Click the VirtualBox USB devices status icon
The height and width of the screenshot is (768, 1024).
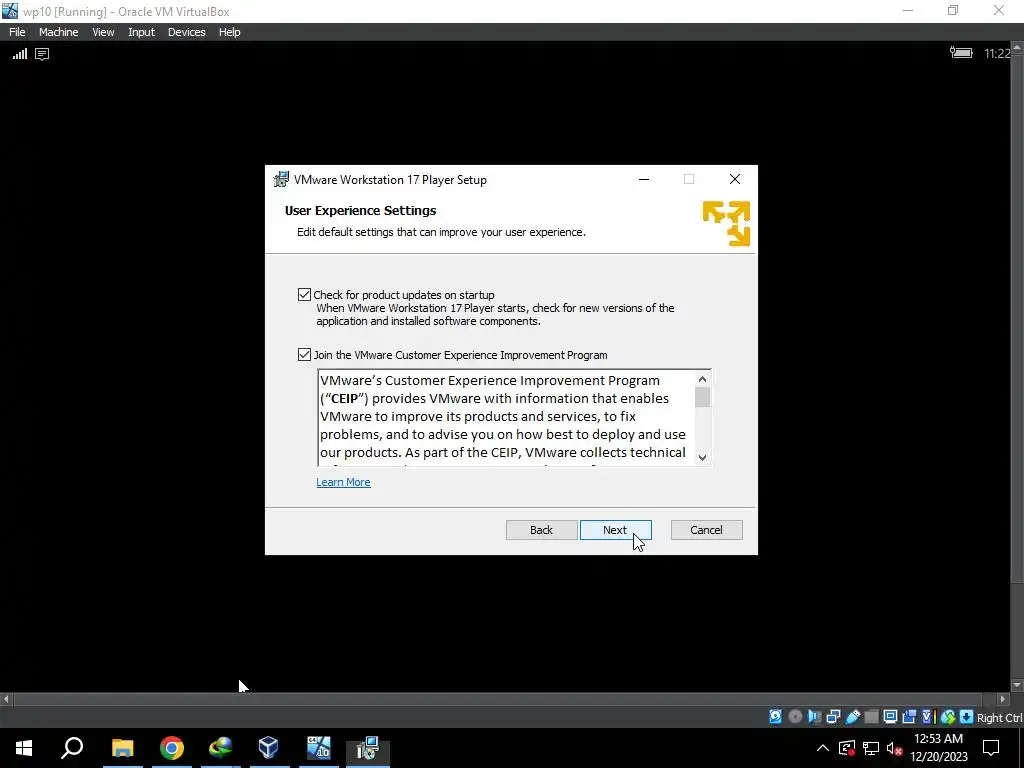[853, 716]
